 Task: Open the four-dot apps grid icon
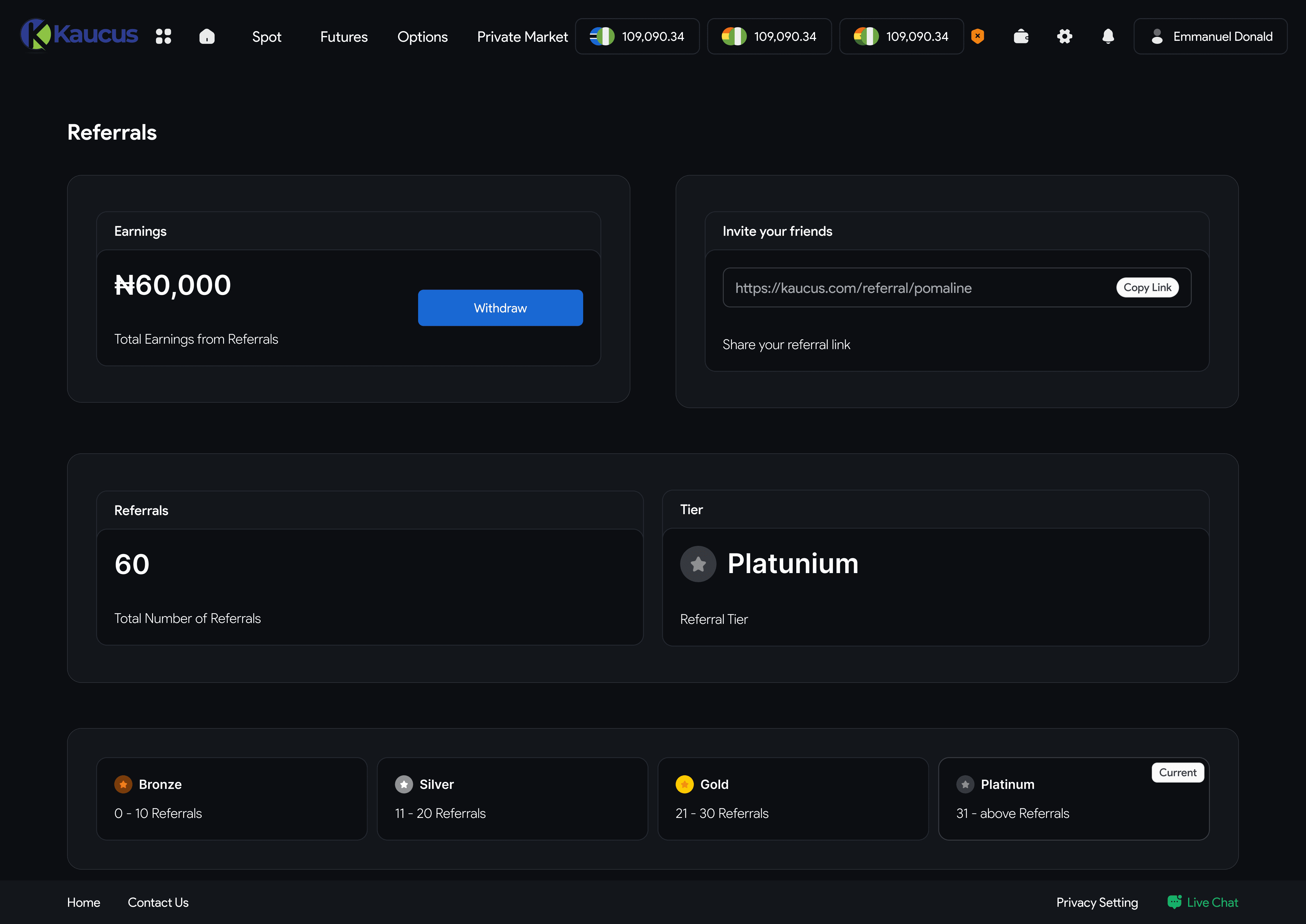pos(163,36)
